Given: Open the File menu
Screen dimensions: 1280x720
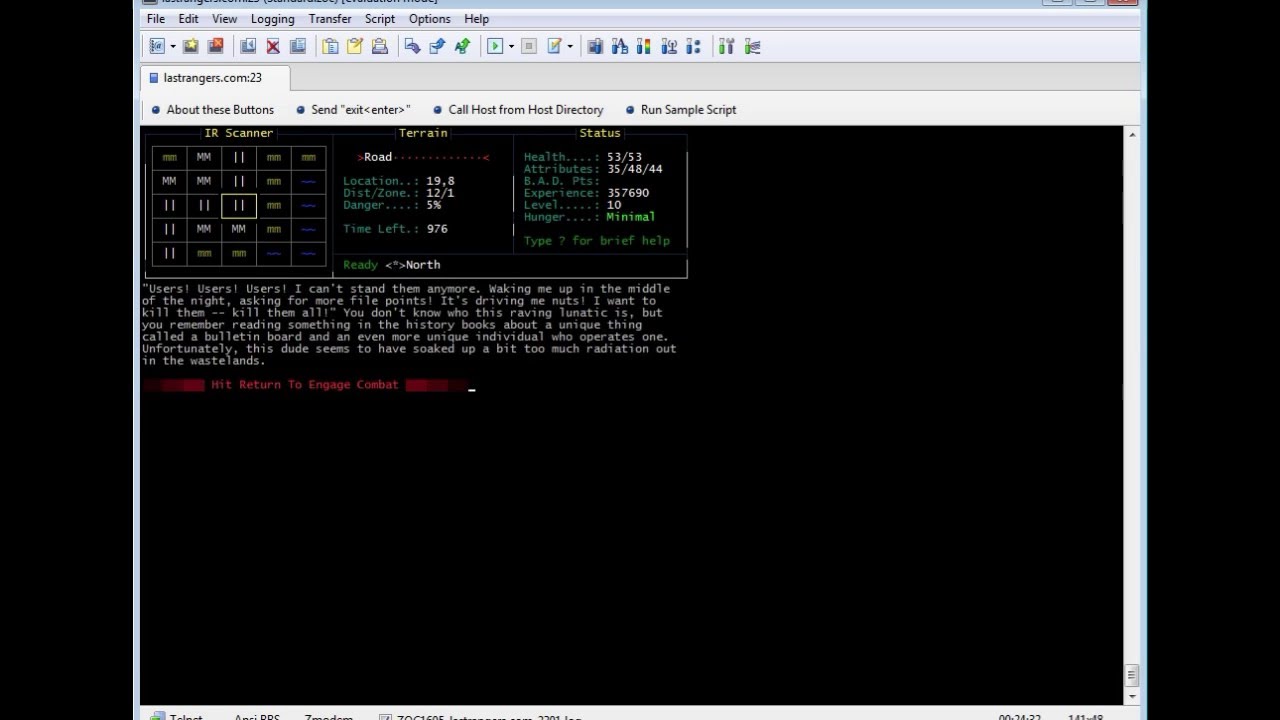Looking at the screenshot, I should coord(156,19).
